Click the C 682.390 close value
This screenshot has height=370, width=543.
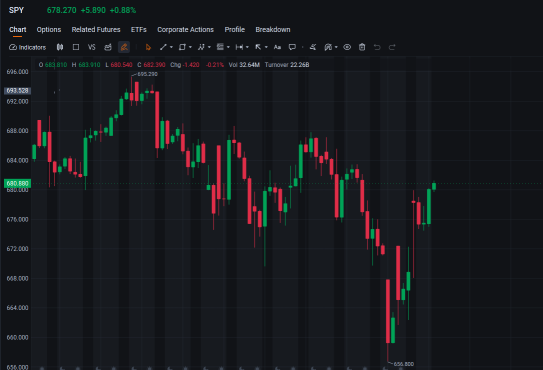(x=151, y=65)
